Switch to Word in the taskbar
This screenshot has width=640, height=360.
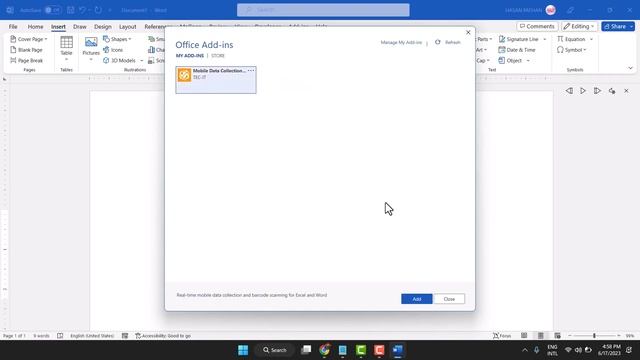[397, 350]
